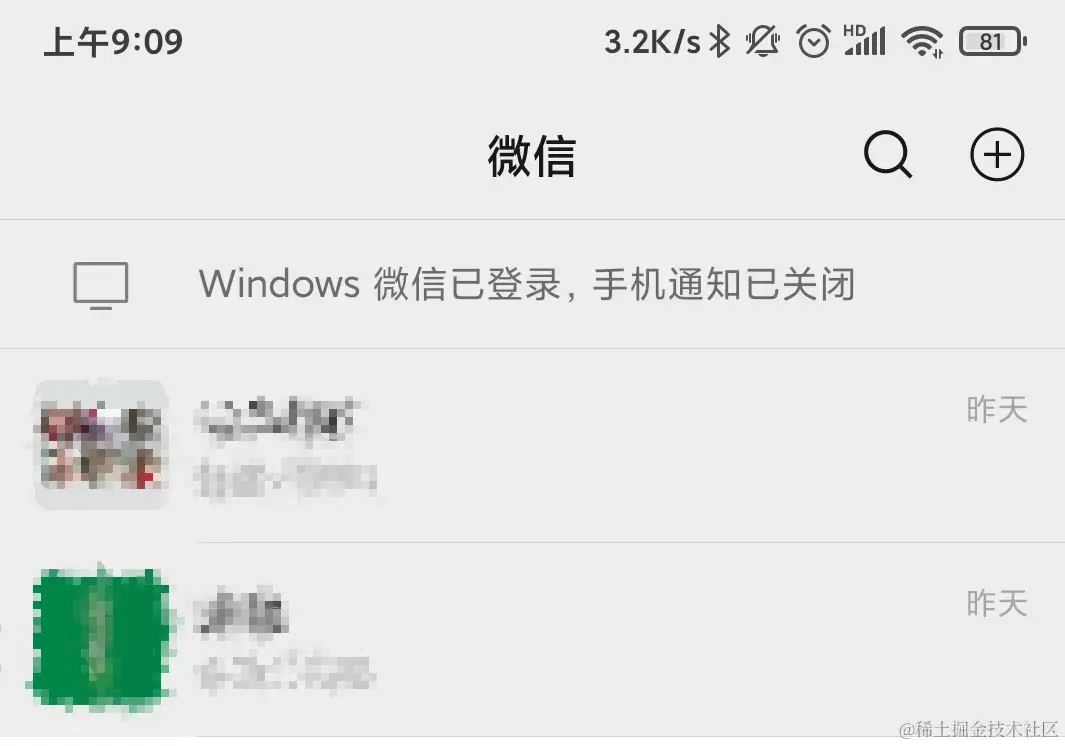
Task: Open the search magnifier icon
Action: (888, 155)
